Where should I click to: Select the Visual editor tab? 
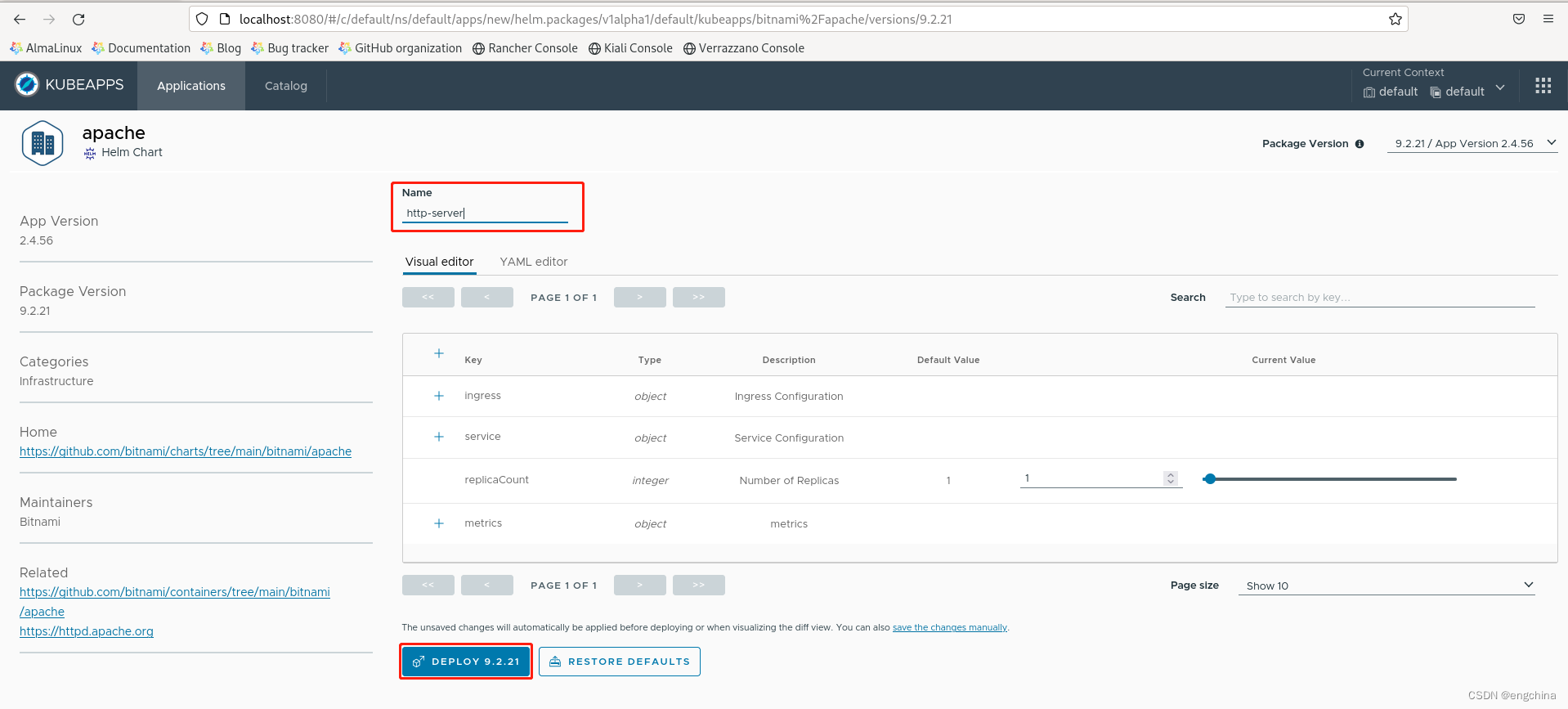(x=439, y=262)
